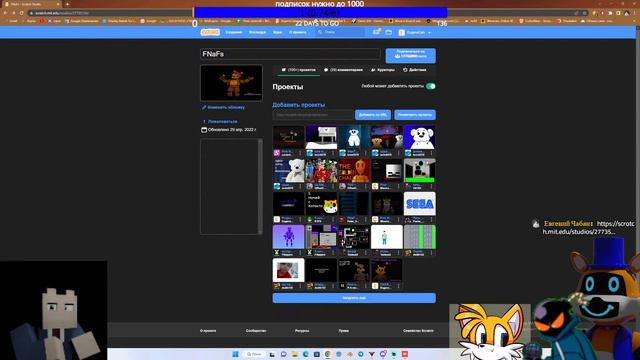Click the Загрузить ещё load more button
Viewport: 640px width, 360px height.
354,298
